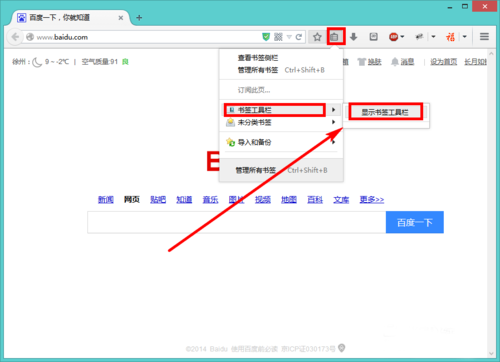Click the 导入和备份 star icon
The height and width of the screenshot is (362, 500).
point(230,142)
